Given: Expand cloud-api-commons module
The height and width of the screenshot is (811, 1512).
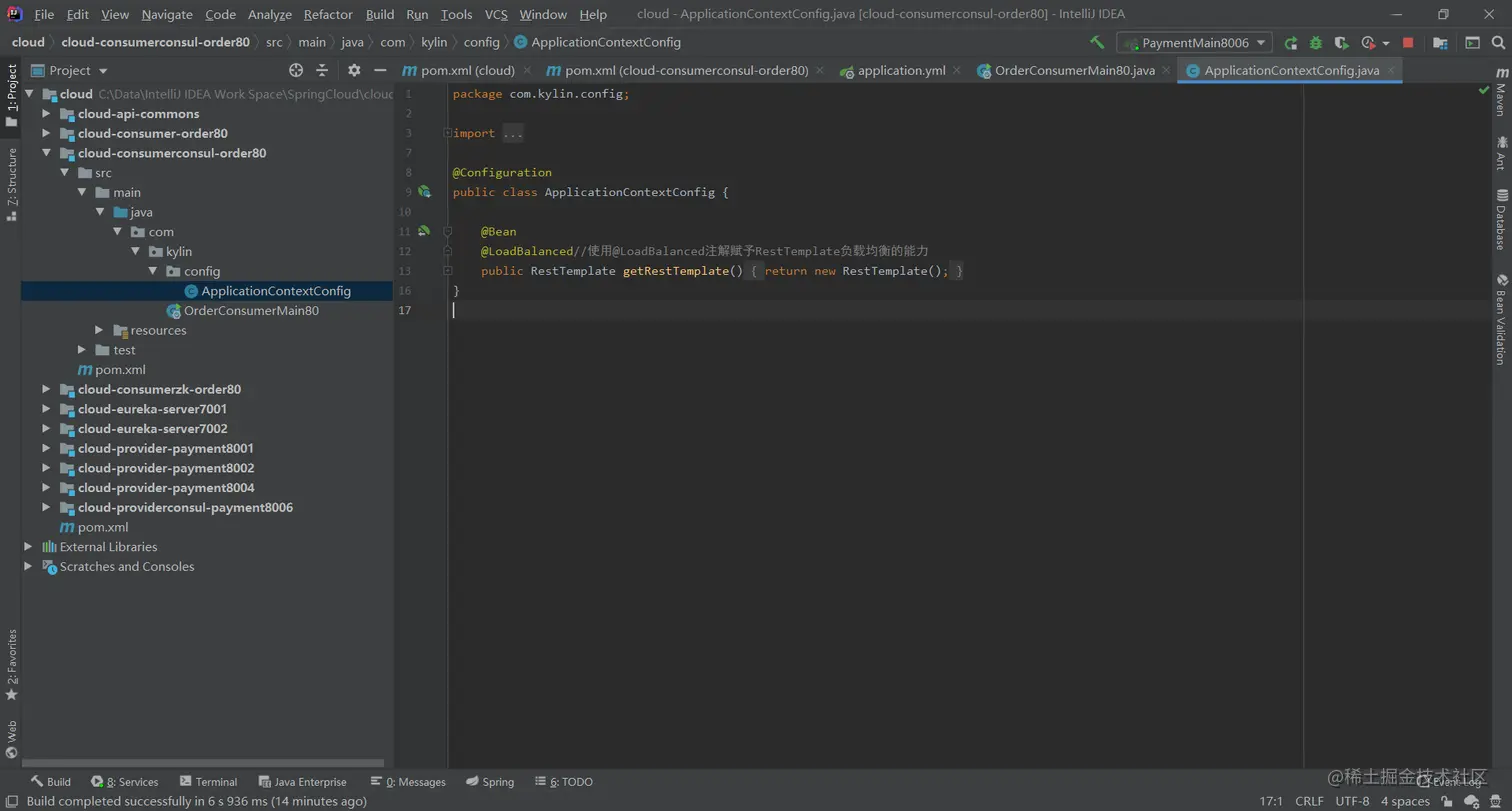Looking at the screenshot, I should (47, 114).
